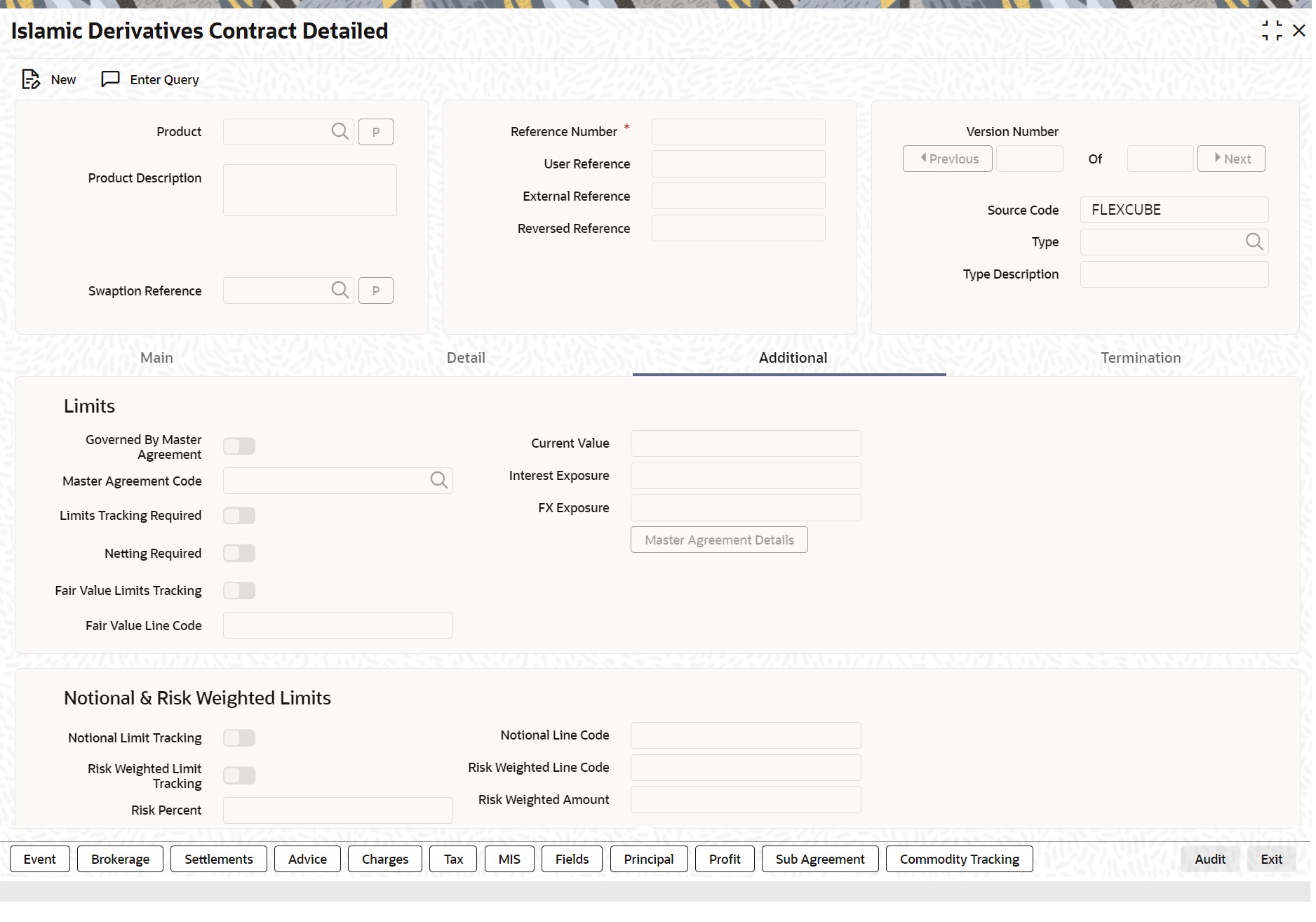Focus the Type Description field

(x=1174, y=274)
